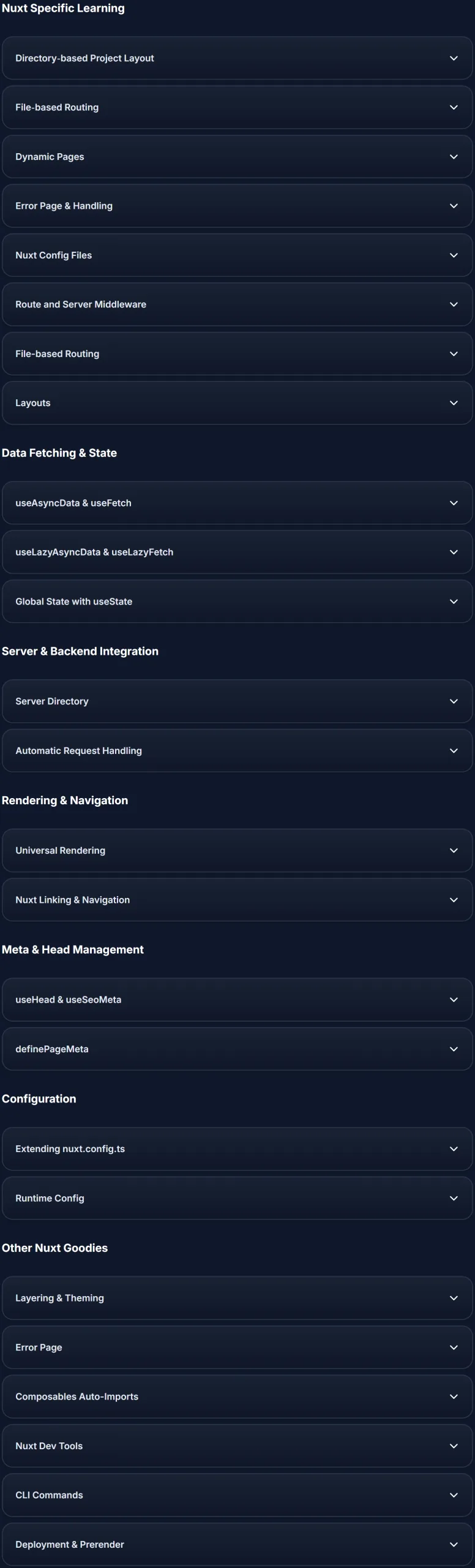The width and height of the screenshot is (475, 1568).
Task: Click the chevron on Runtime Config
Action: [454, 1198]
